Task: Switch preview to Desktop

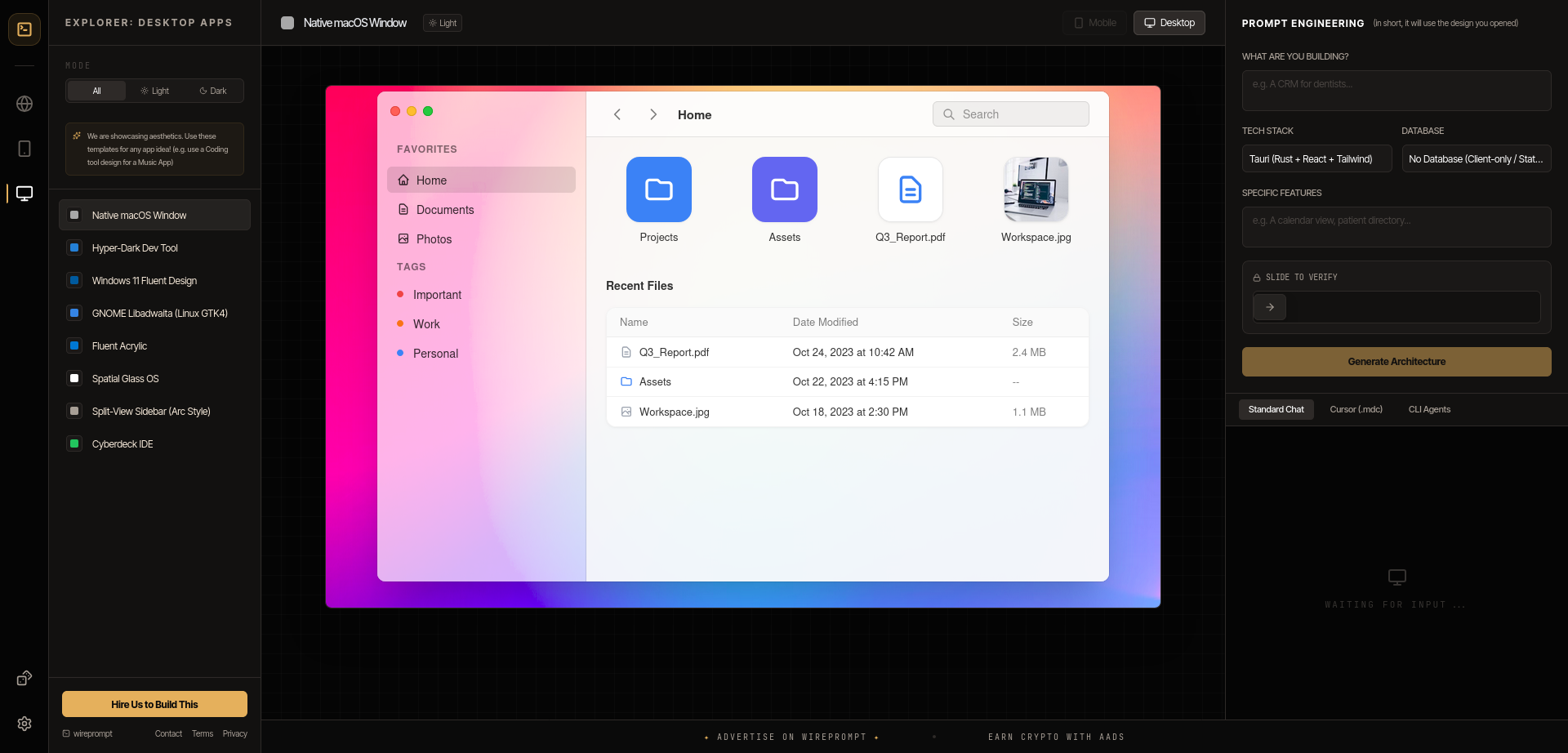Action: (1169, 23)
